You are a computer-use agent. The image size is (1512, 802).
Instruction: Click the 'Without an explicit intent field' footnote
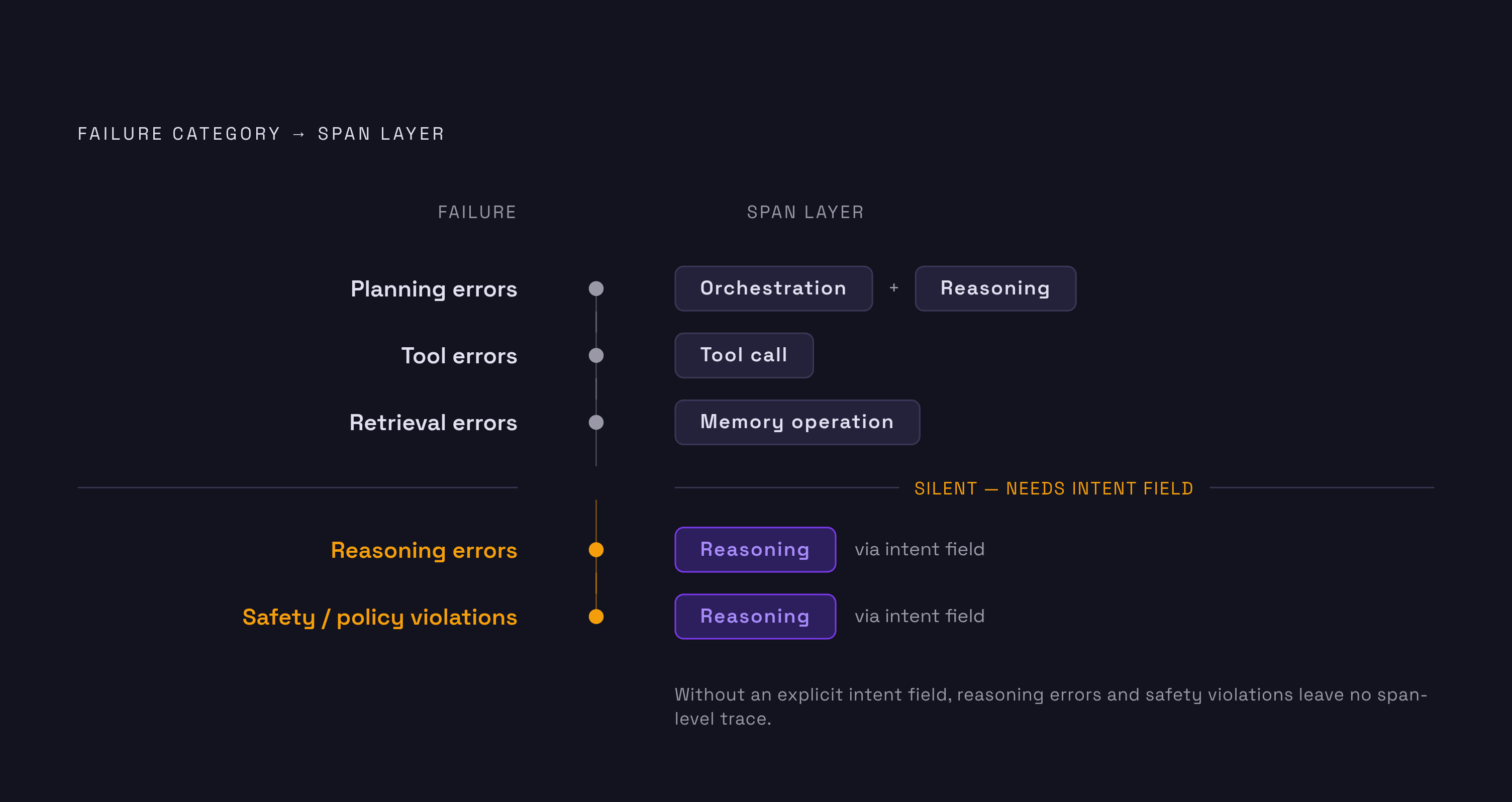(x=1051, y=707)
